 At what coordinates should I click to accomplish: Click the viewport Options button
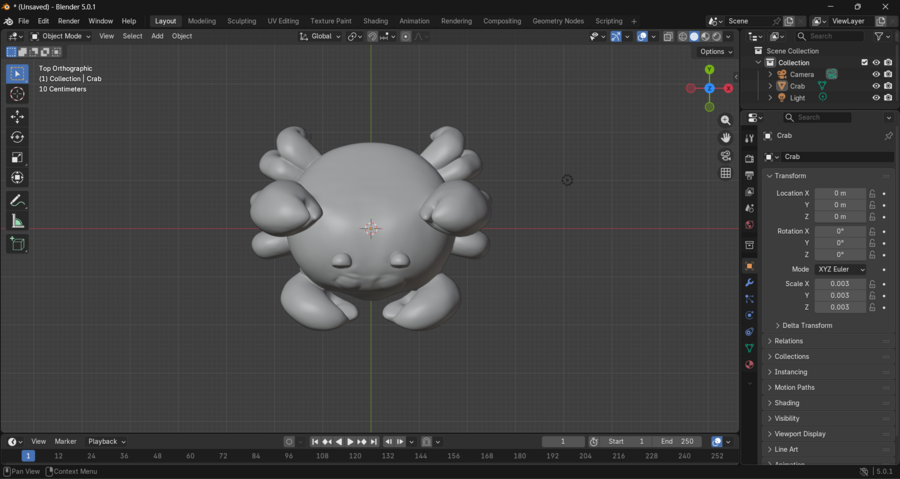point(715,52)
